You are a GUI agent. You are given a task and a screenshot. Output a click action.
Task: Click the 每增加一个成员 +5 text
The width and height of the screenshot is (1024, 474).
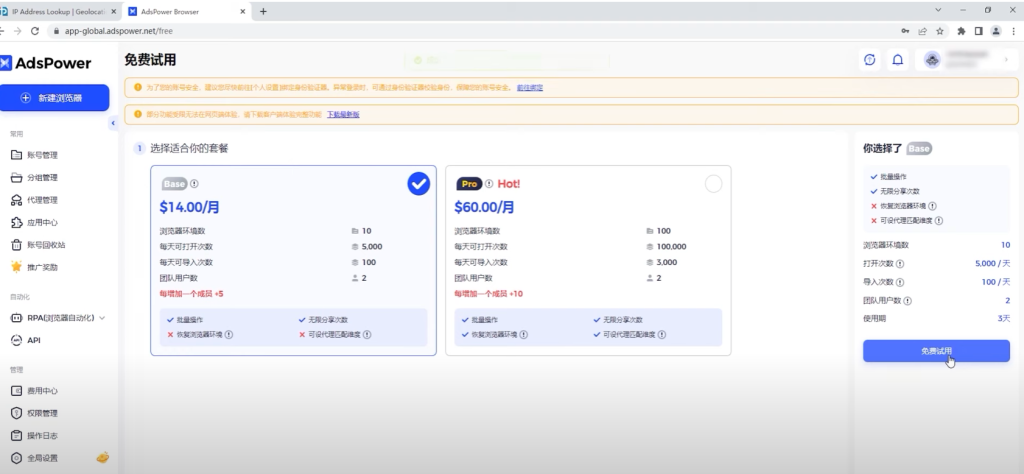pos(191,294)
